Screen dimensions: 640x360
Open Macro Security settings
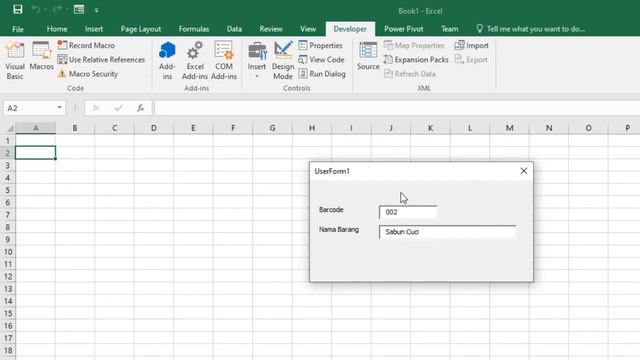point(88,74)
